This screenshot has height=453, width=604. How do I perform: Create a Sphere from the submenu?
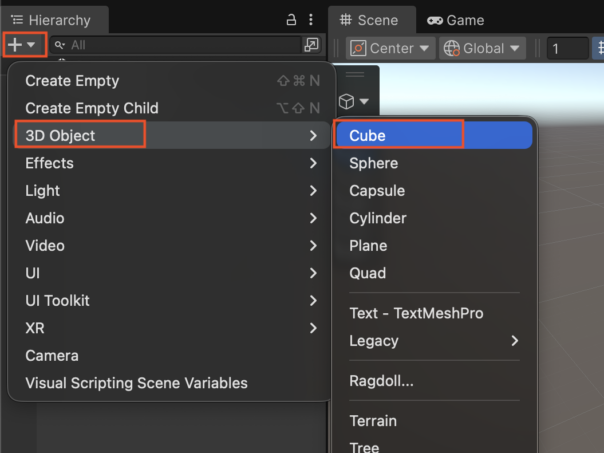[x=373, y=163]
